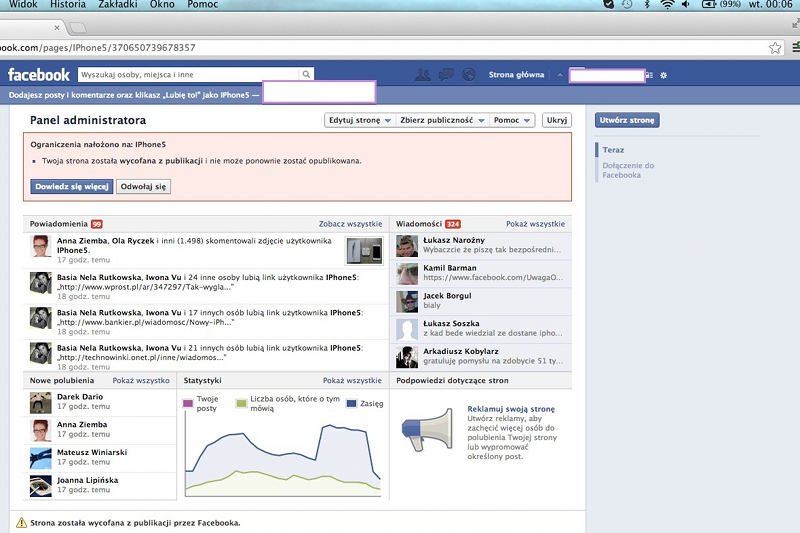800x533 pixels.
Task: Open the Historia menu
Action: pos(67,5)
